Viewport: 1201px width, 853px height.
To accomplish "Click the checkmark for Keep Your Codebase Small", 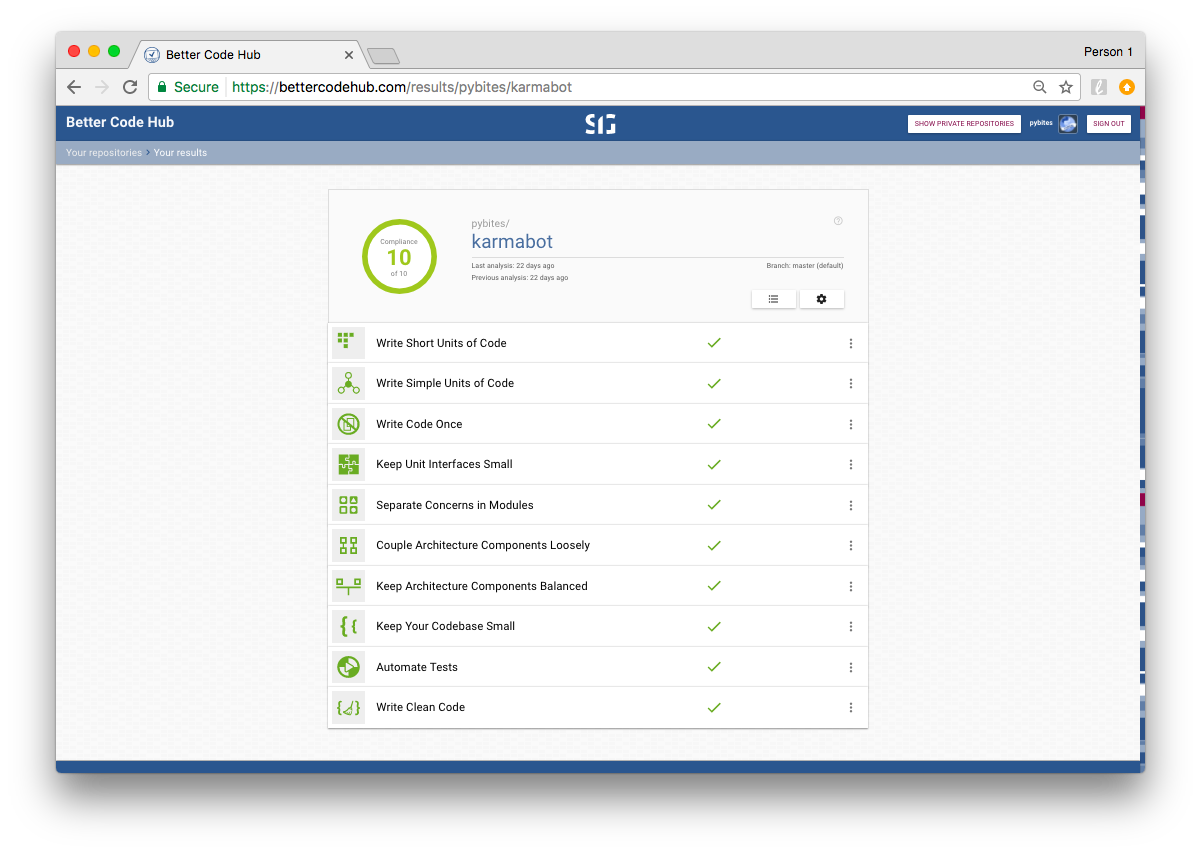I will pyautogui.click(x=714, y=627).
